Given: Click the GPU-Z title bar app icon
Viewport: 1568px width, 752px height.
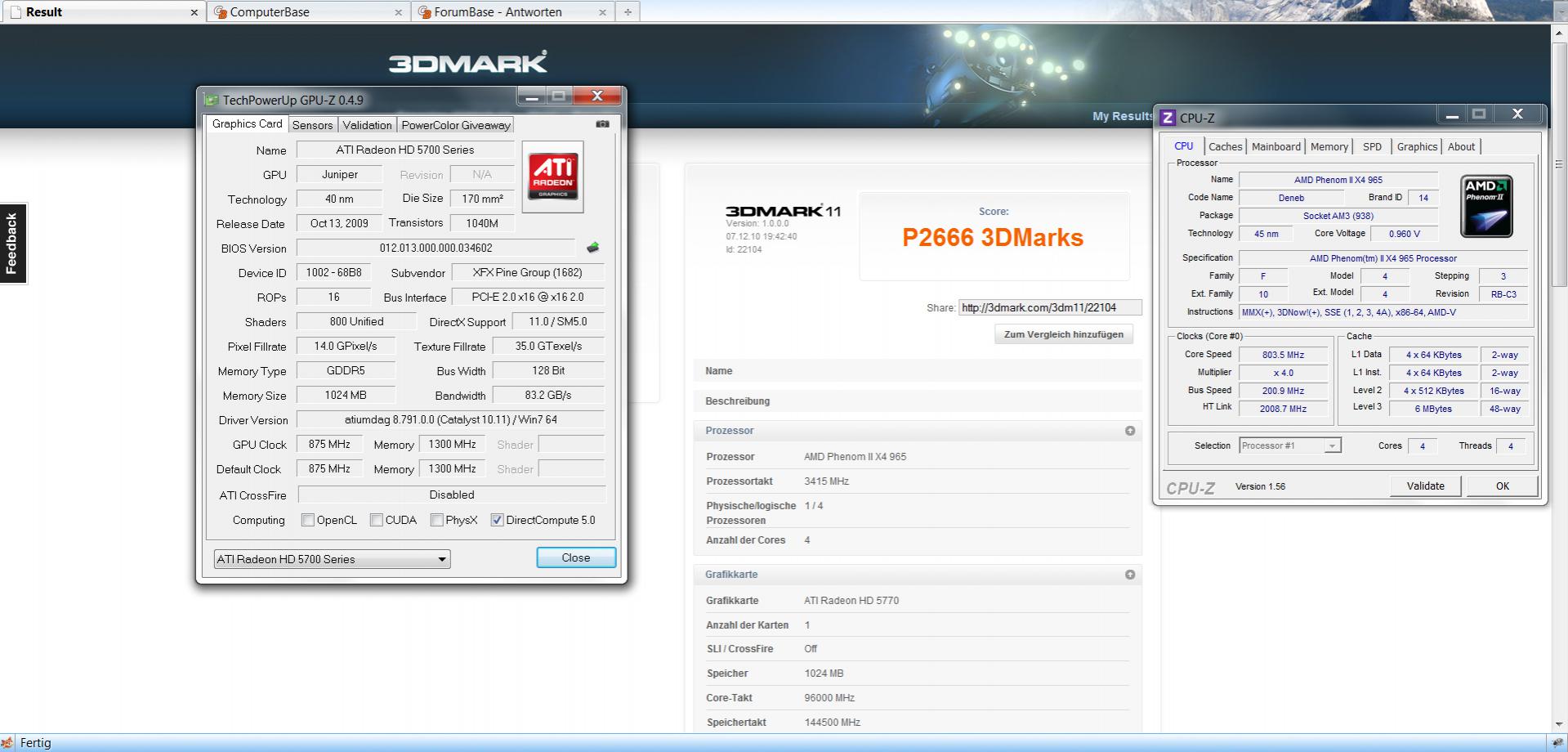Looking at the screenshot, I should click(x=211, y=100).
